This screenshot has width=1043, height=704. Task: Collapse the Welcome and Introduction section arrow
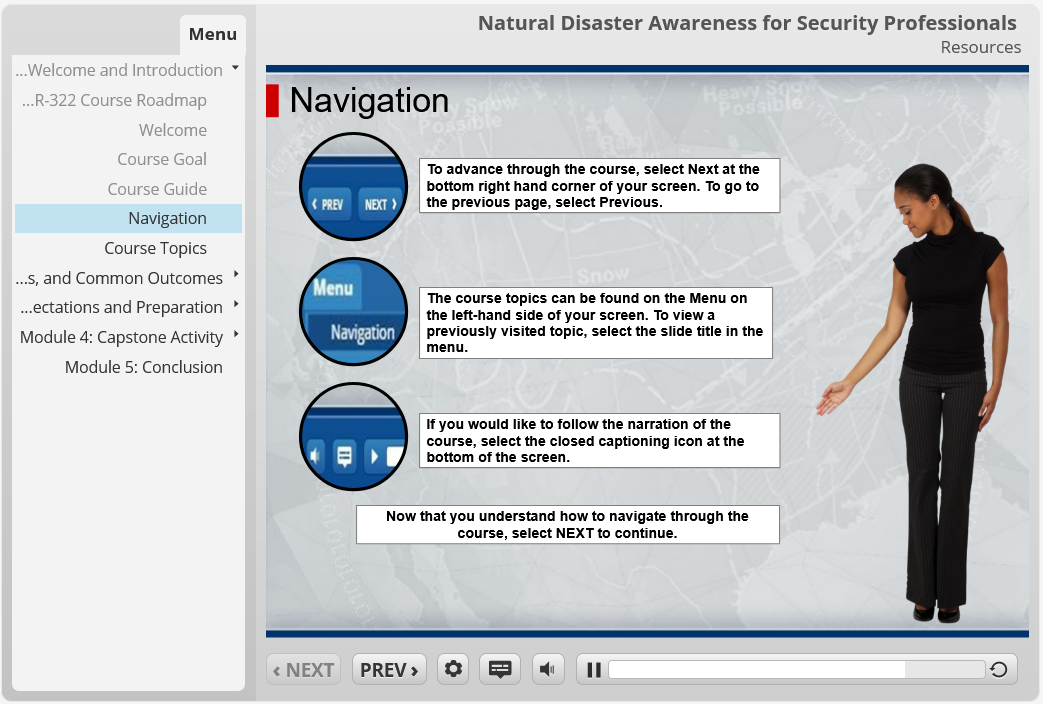click(235, 67)
